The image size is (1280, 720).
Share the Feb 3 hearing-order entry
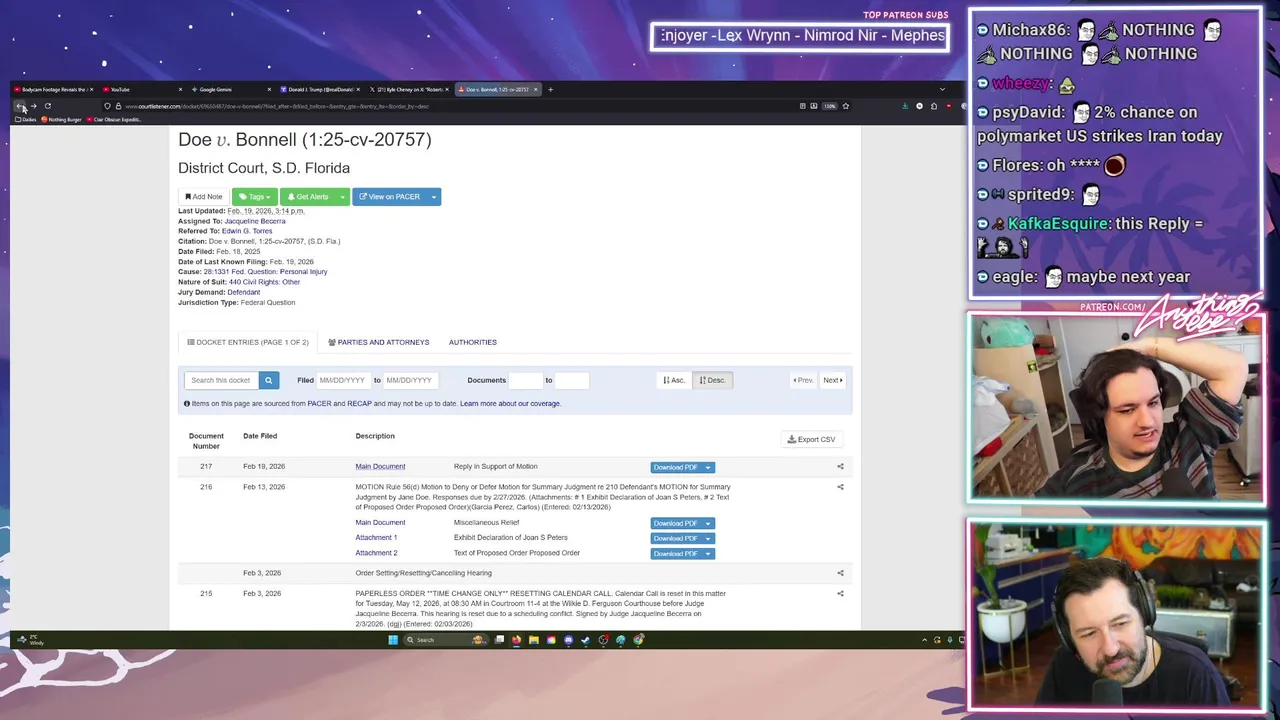[840, 573]
